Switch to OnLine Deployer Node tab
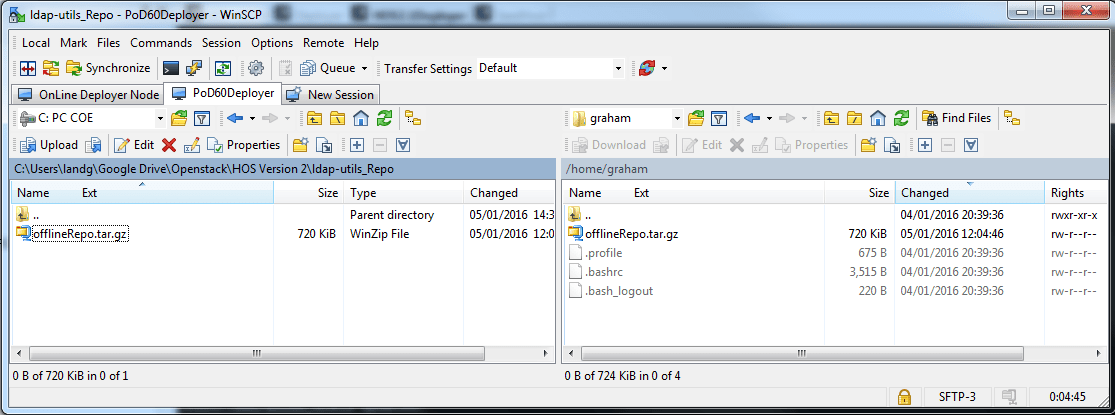 click(x=88, y=95)
